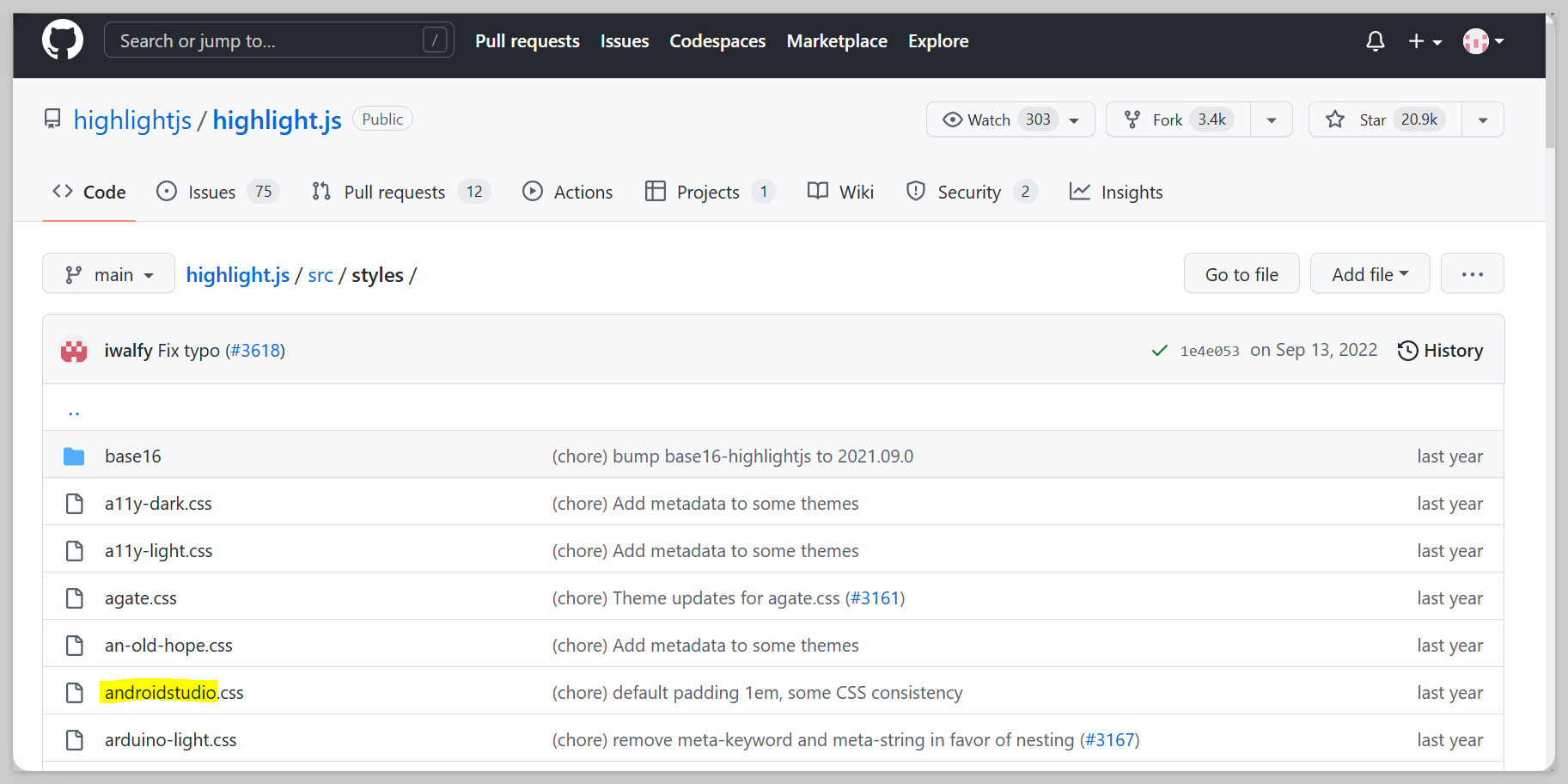The width and height of the screenshot is (1568, 784).
Task: Open the user avatar menu
Action: click(x=1484, y=41)
